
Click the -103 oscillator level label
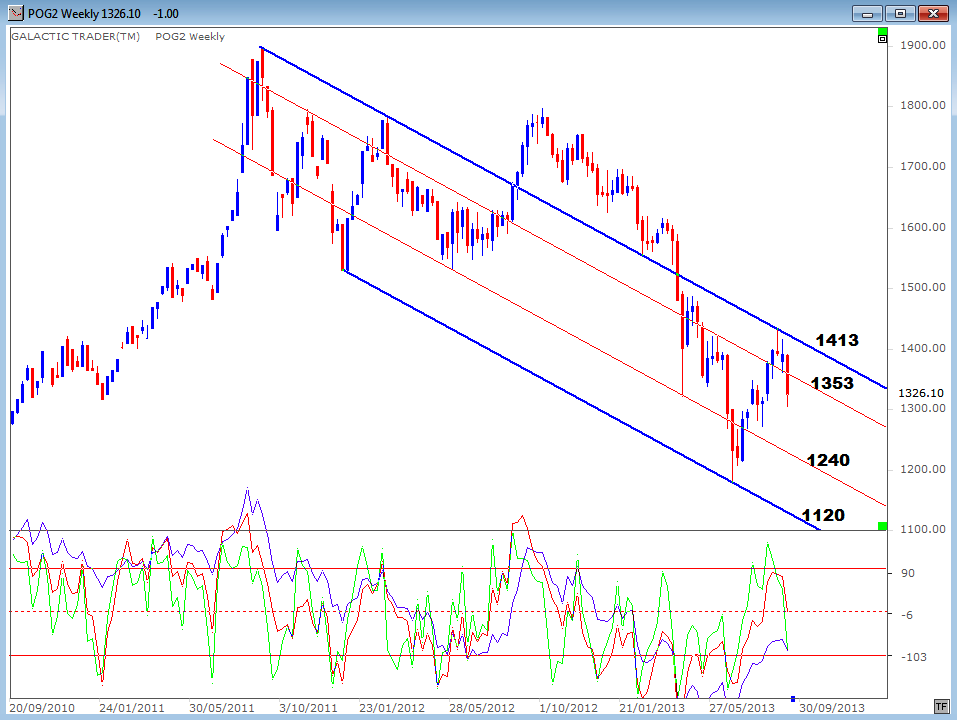(x=914, y=657)
